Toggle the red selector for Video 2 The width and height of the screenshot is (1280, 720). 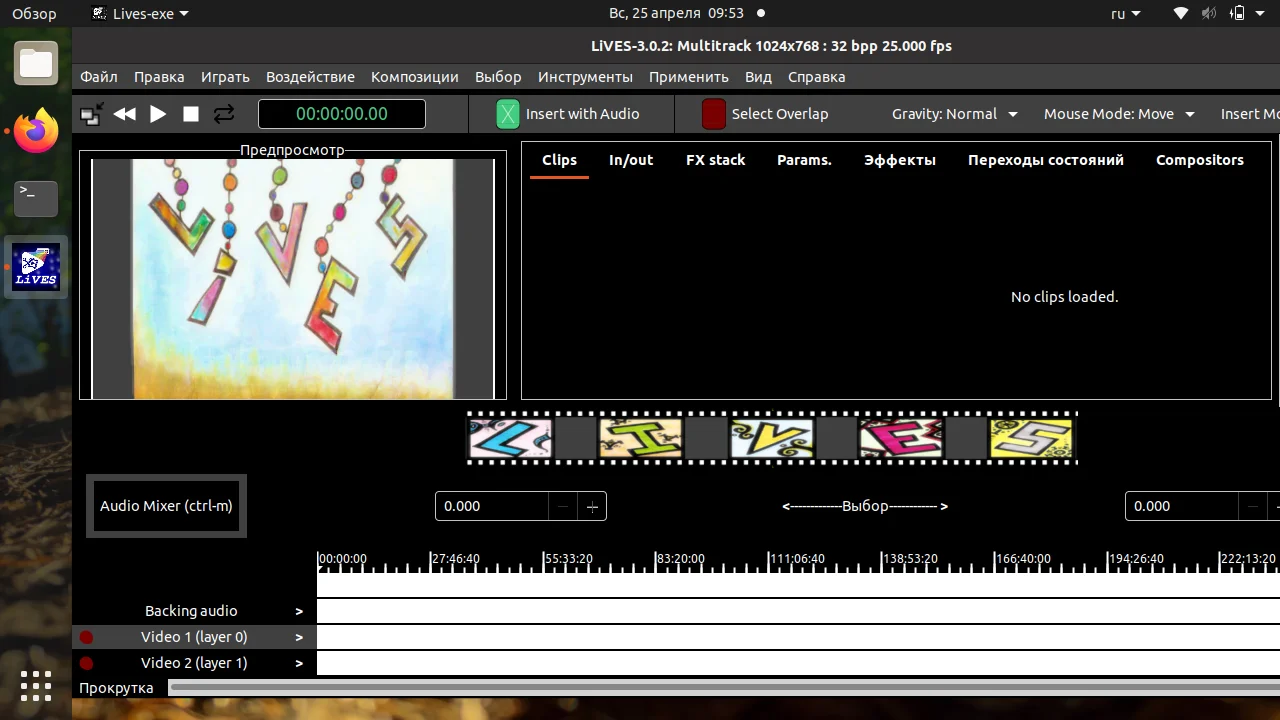tap(86, 663)
